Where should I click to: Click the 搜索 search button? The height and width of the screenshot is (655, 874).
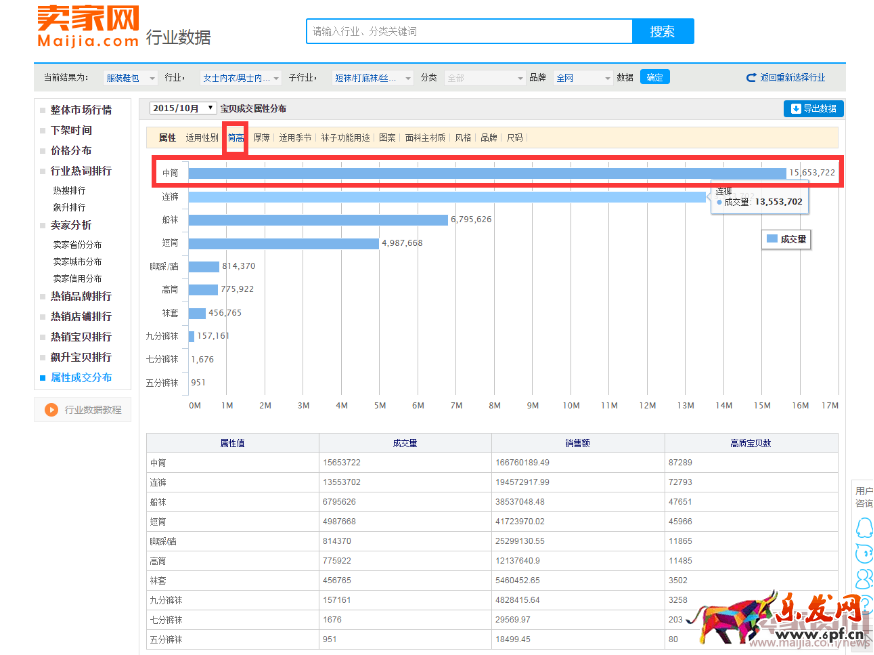pyautogui.click(x=662, y=31)
